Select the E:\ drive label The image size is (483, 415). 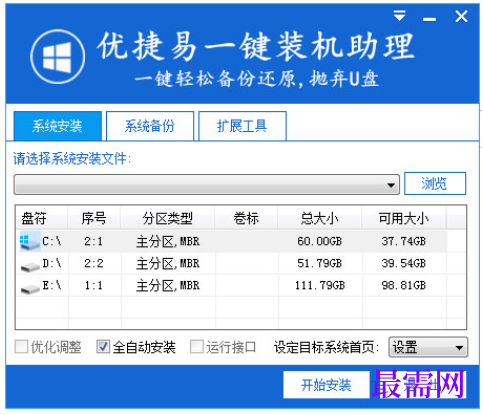click(52, 285)
